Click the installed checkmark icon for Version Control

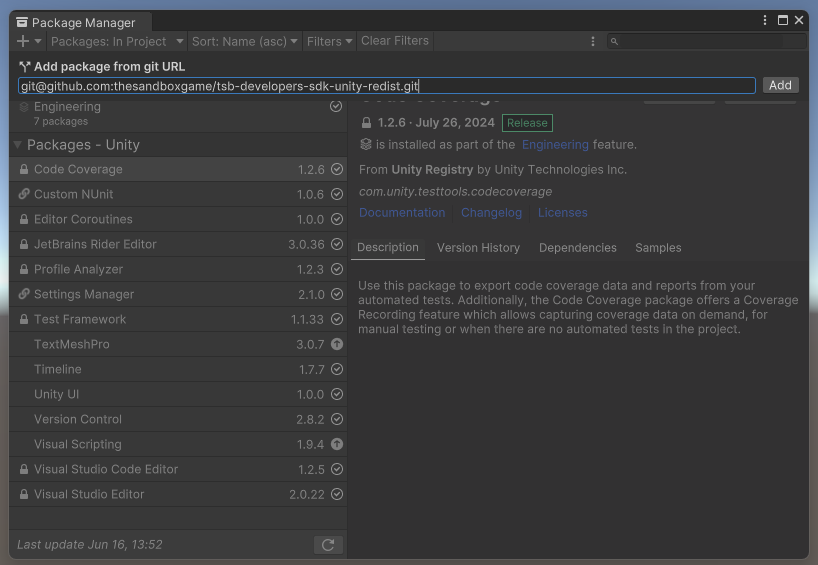pyautogui.click(x=337, y=419)
